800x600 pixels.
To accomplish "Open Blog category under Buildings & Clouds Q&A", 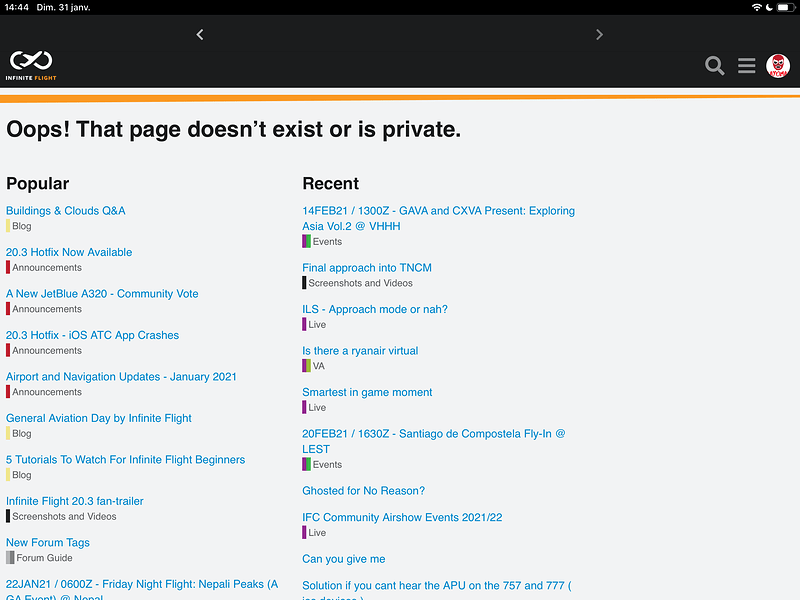I will tap(19, 226).
